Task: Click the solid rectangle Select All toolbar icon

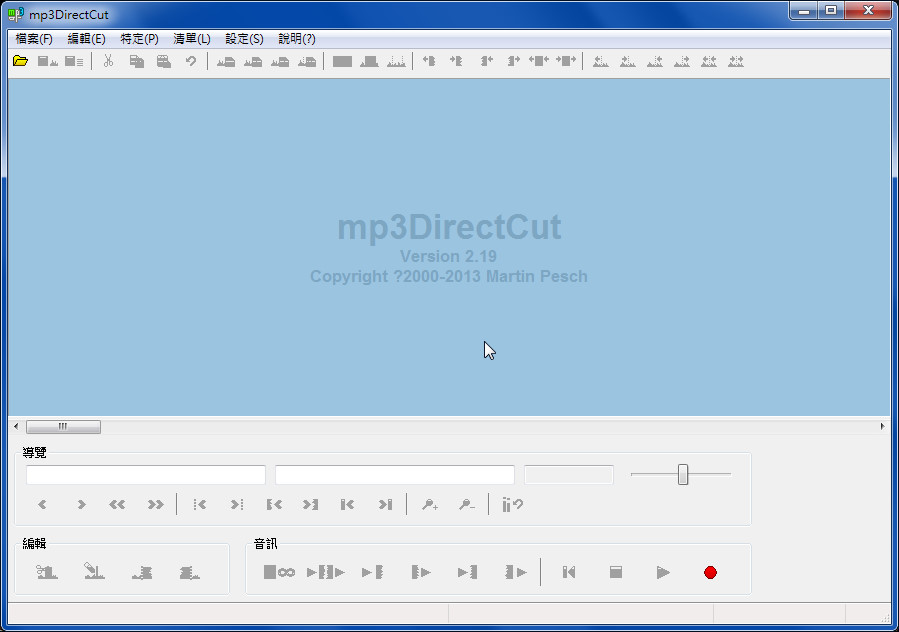Action: [342, 61]
